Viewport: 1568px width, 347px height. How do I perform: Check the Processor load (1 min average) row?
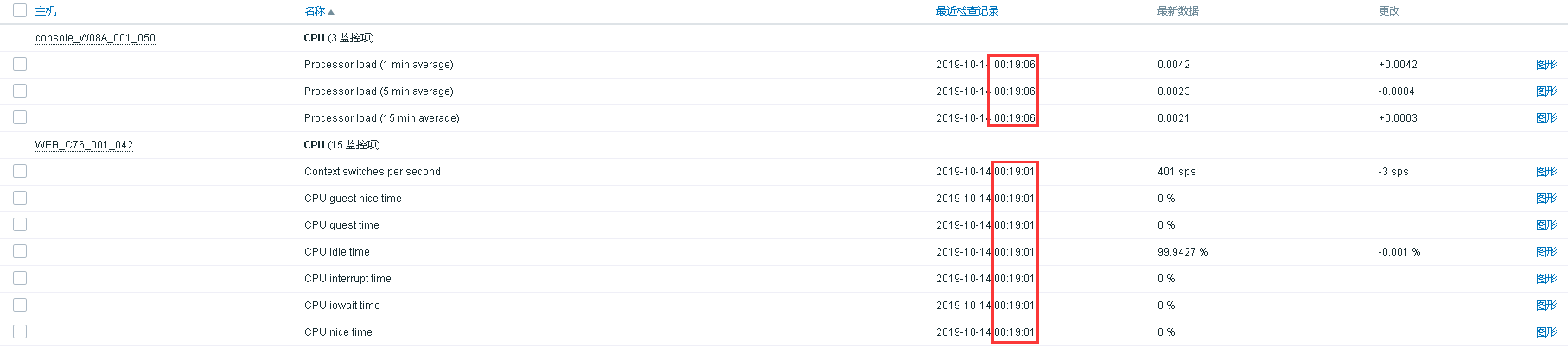(x=20, y=64)
